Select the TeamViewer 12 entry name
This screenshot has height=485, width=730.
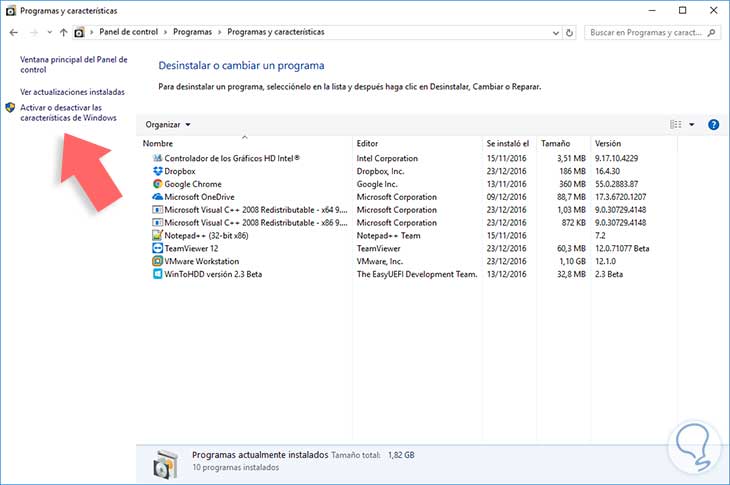point(191,249)
